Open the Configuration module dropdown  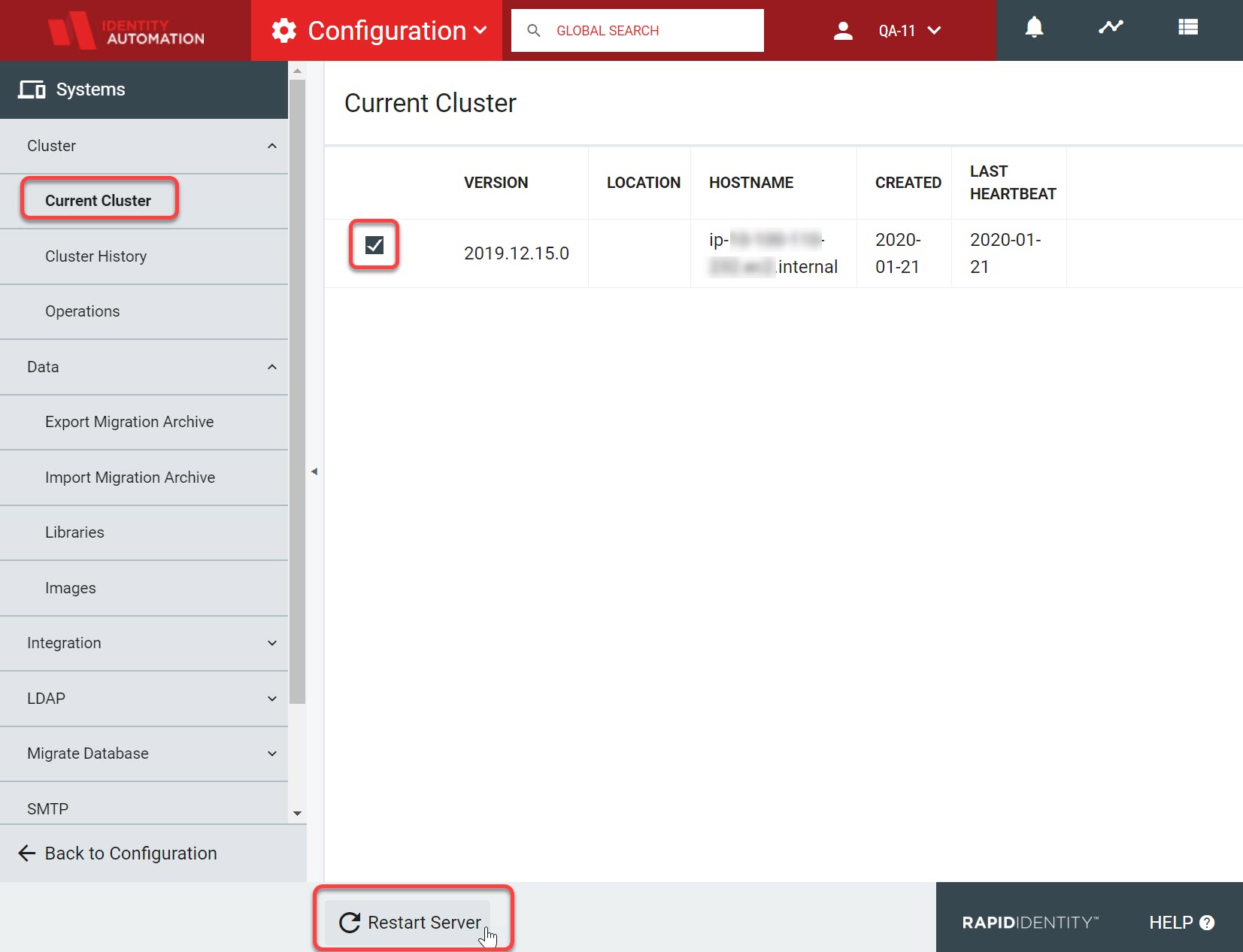point(376,31)
